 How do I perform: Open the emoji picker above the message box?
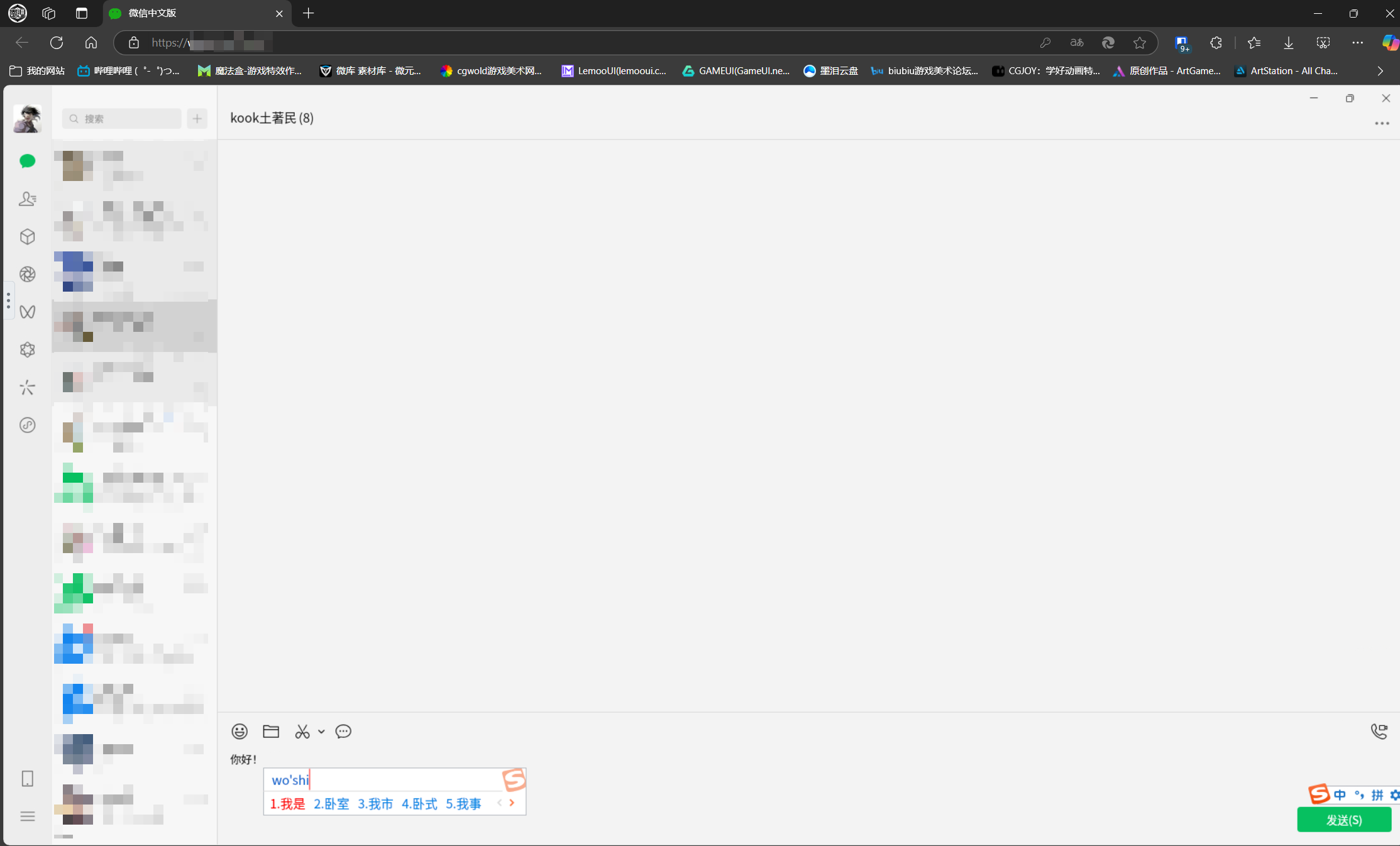click(x=240, y=731)
